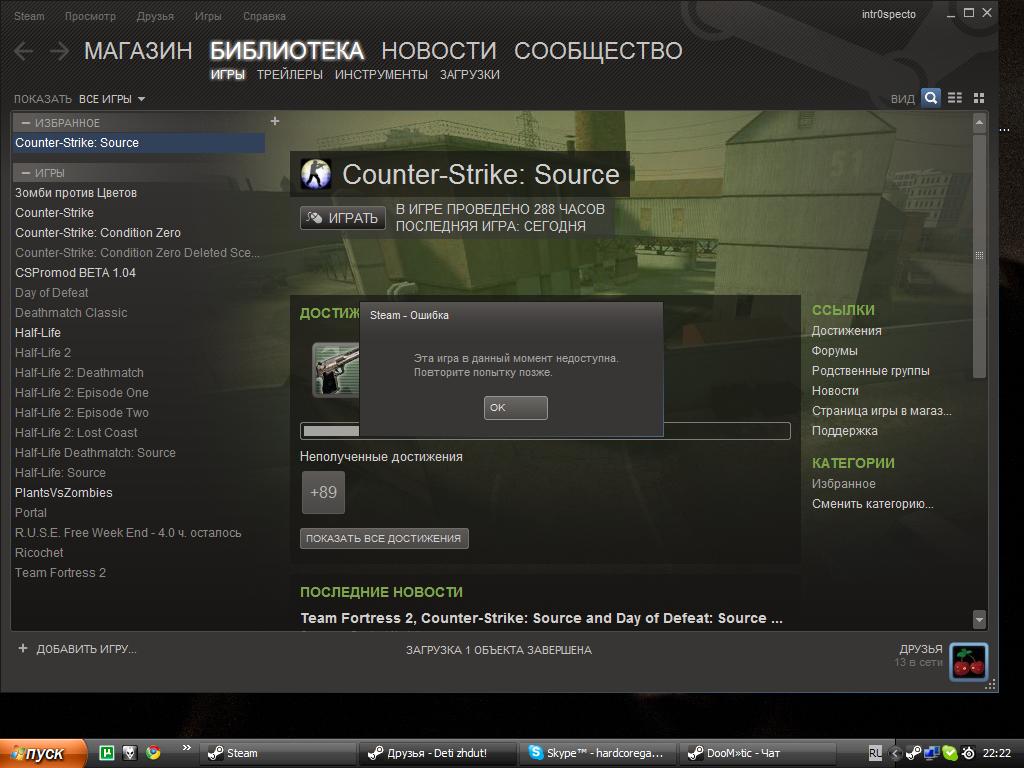Go back with the left arrow
1024x768 pixels.
24,50
